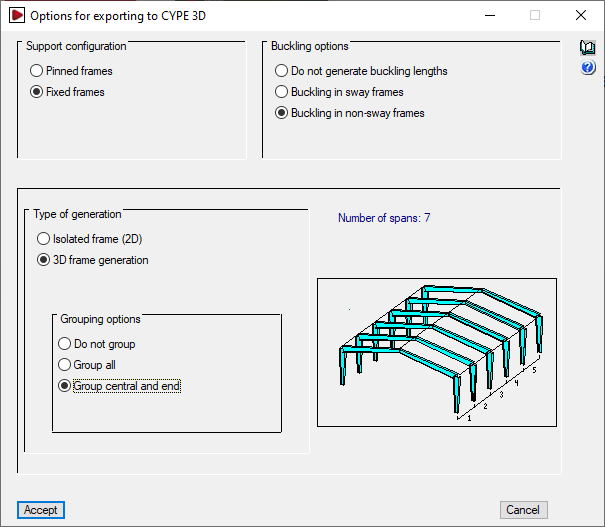Click the Grouping options group label
Screen dimensions: 605x527
(100, 319)
